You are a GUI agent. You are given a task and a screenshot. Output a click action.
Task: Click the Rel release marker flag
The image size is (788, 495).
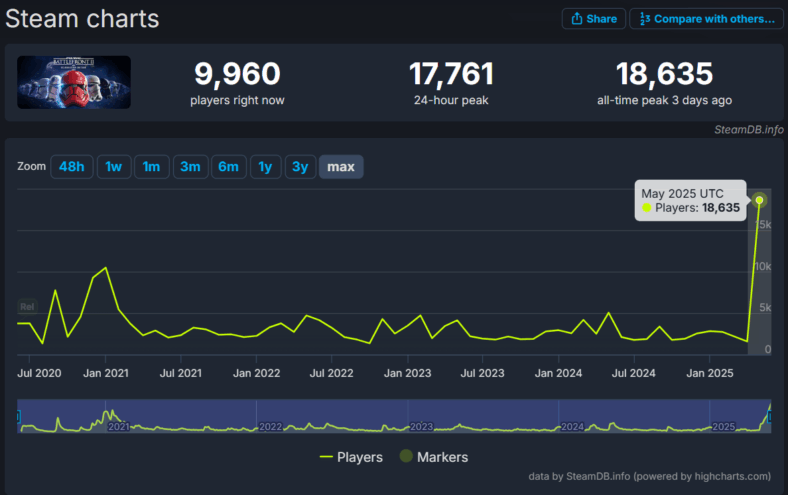pos(27,306)
